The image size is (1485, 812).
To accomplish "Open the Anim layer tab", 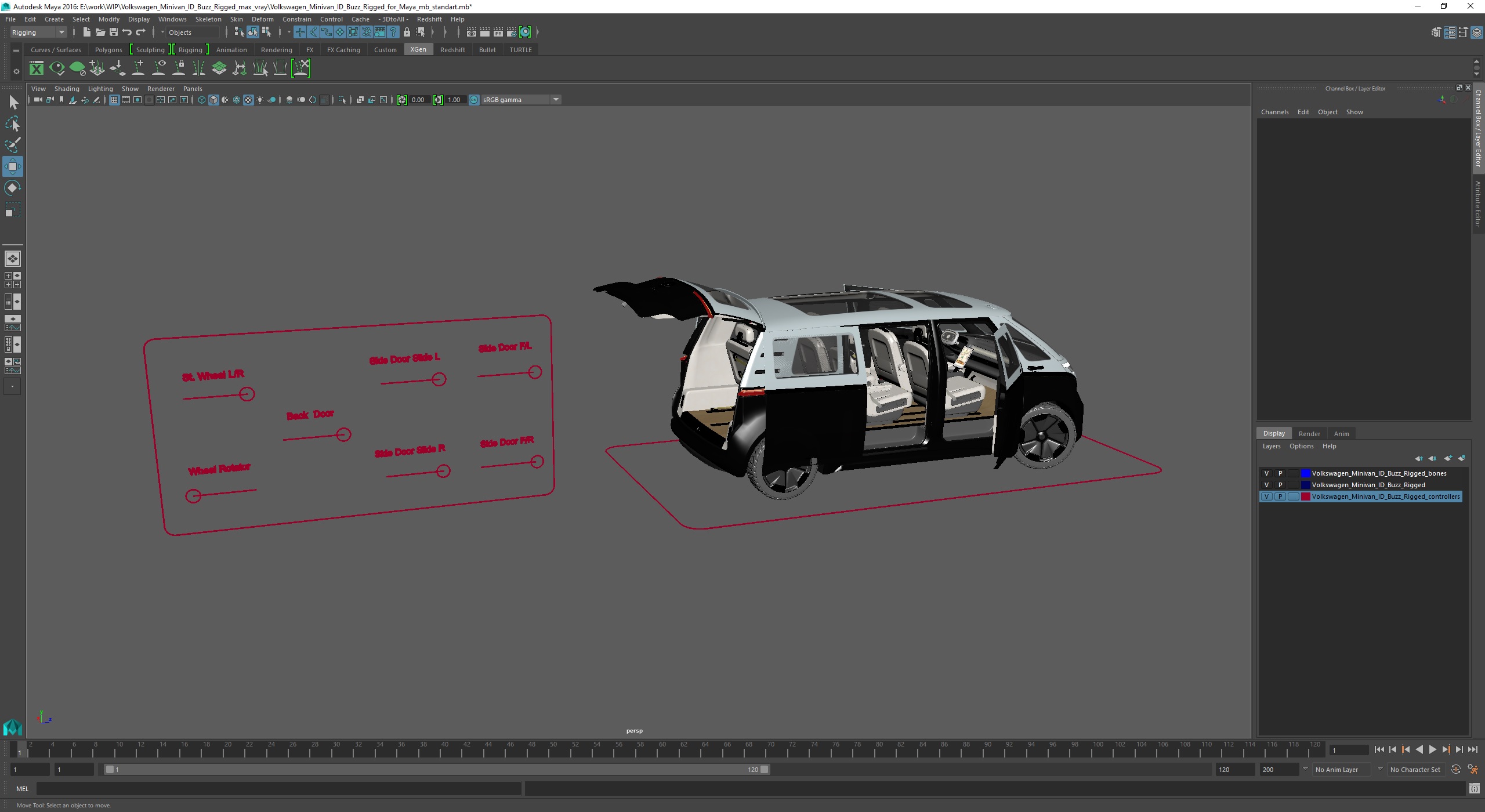I will point(1341,433).
